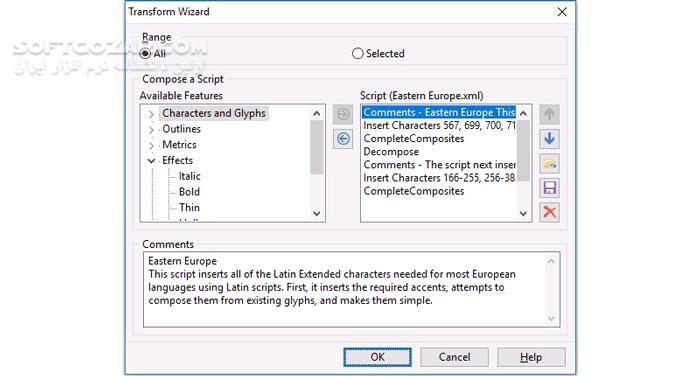Click the OK button

click(377, 357)
